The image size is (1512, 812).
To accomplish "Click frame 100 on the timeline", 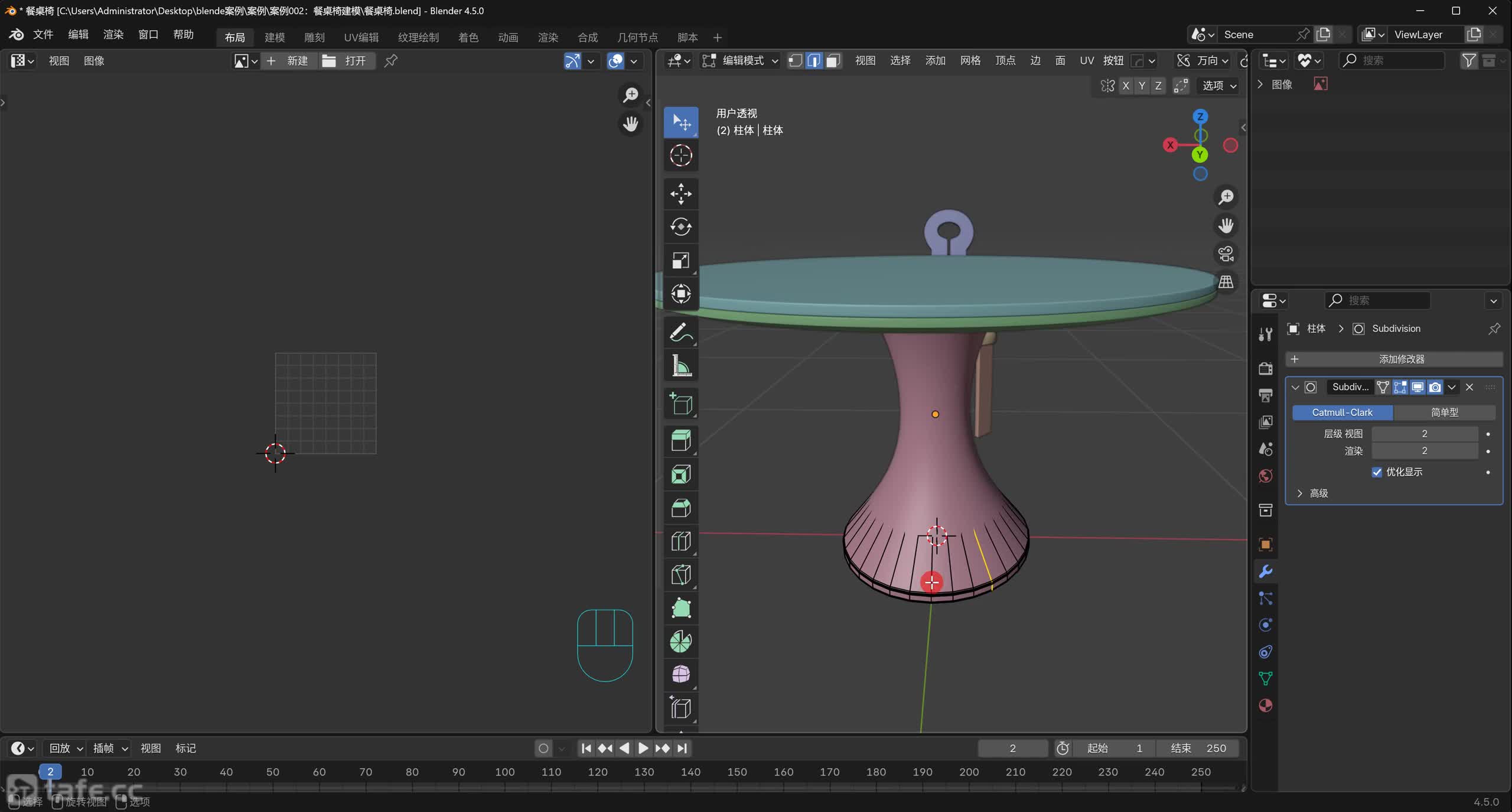I will [x=505, y=772].
